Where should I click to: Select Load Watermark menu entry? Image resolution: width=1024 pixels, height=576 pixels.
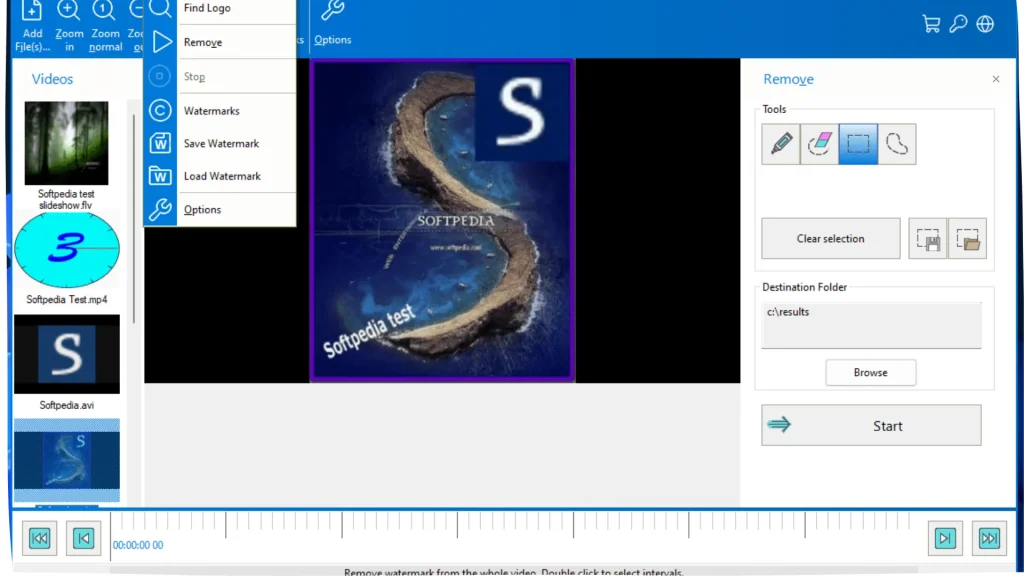click(222, 176)
